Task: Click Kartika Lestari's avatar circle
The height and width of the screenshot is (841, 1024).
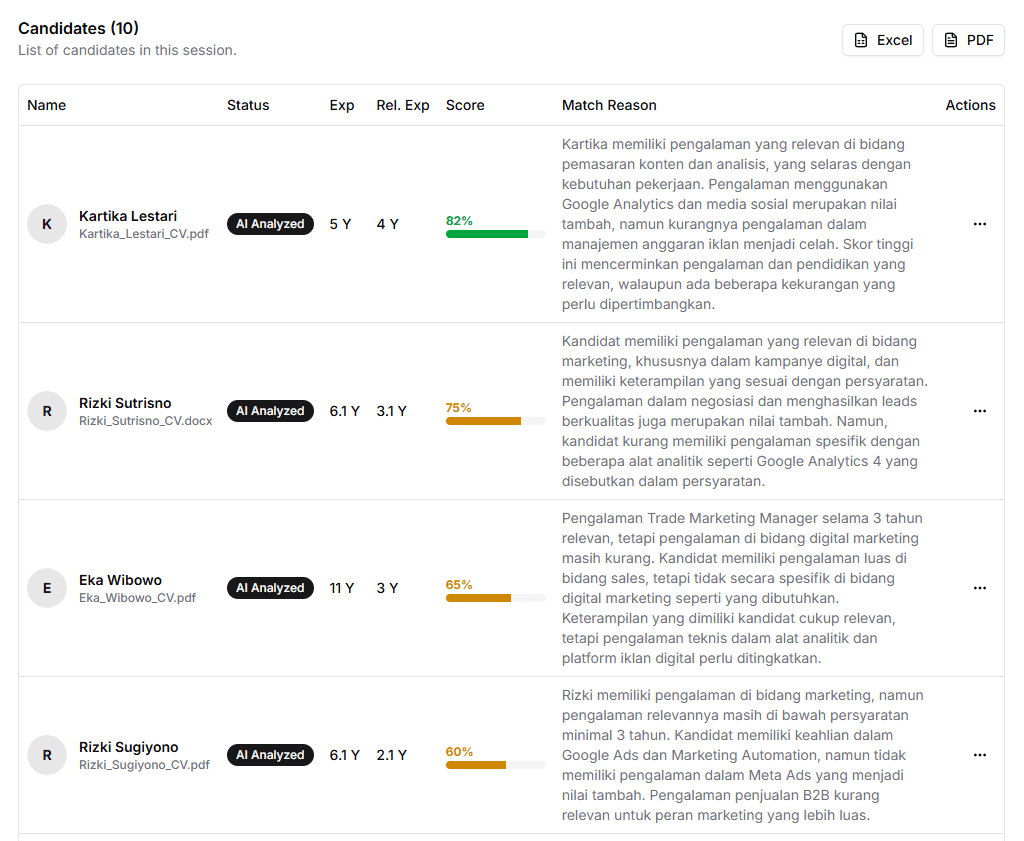Action: click(x=46, y=224)
